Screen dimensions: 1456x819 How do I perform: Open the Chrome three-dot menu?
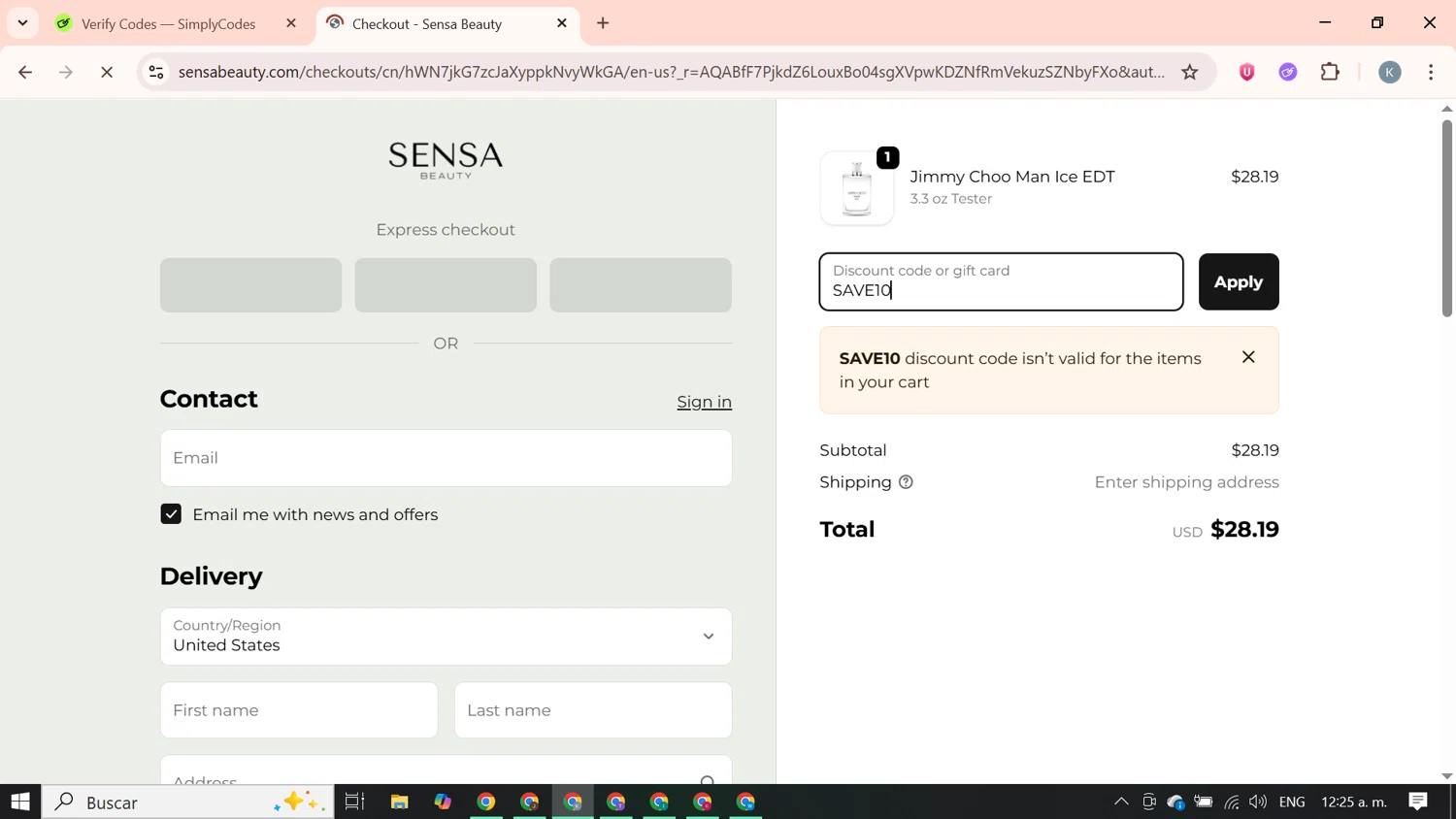point(1431,72)
